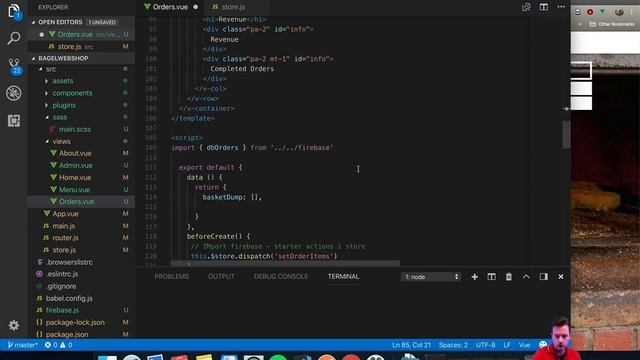Viewport: 640px width, 360px height.
Task: Open the Search view in activity bar
Action: tap(13, 38)
